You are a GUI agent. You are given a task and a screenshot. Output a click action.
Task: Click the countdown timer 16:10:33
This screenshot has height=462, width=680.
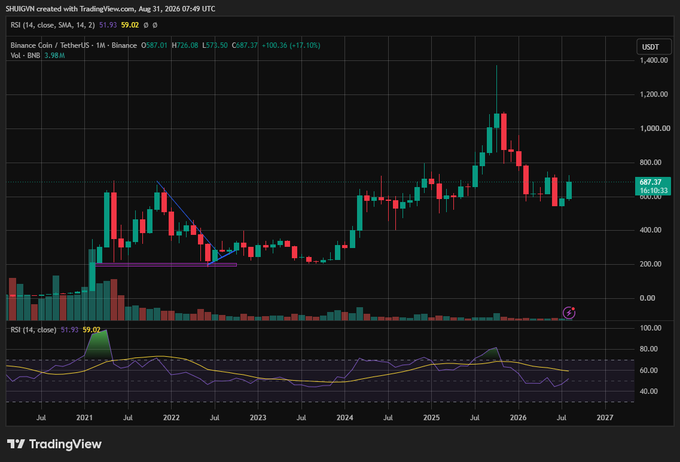pyautogui.click(x=654, y=190)
